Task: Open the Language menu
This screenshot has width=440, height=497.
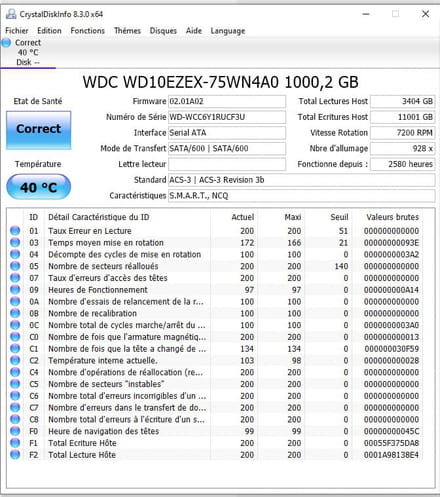Action: [x=228, y=31]
